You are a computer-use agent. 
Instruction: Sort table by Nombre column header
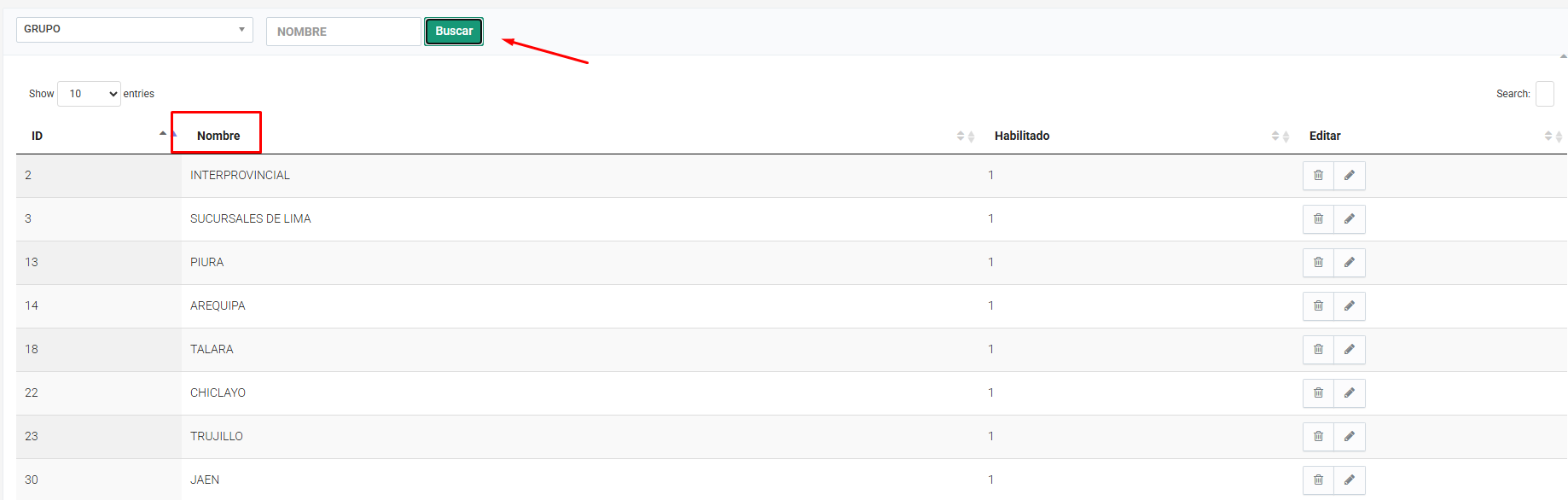218,136
